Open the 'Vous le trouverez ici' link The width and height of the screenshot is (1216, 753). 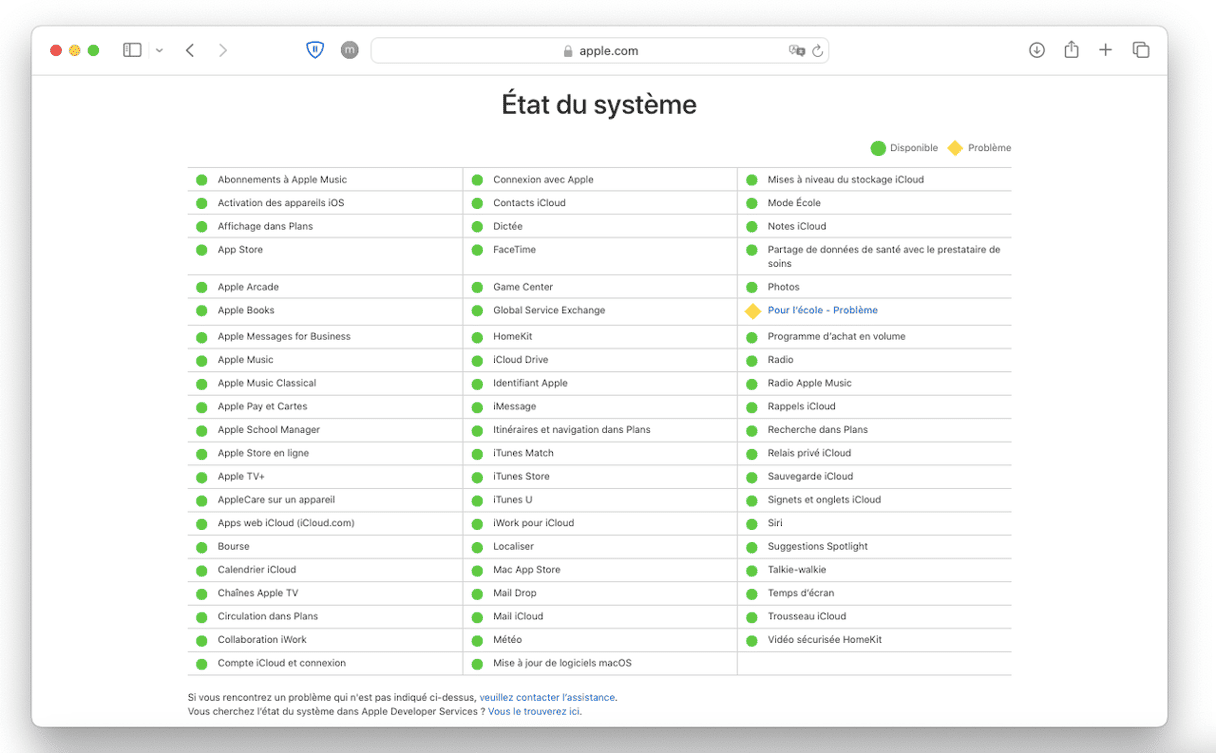(534, 711)
